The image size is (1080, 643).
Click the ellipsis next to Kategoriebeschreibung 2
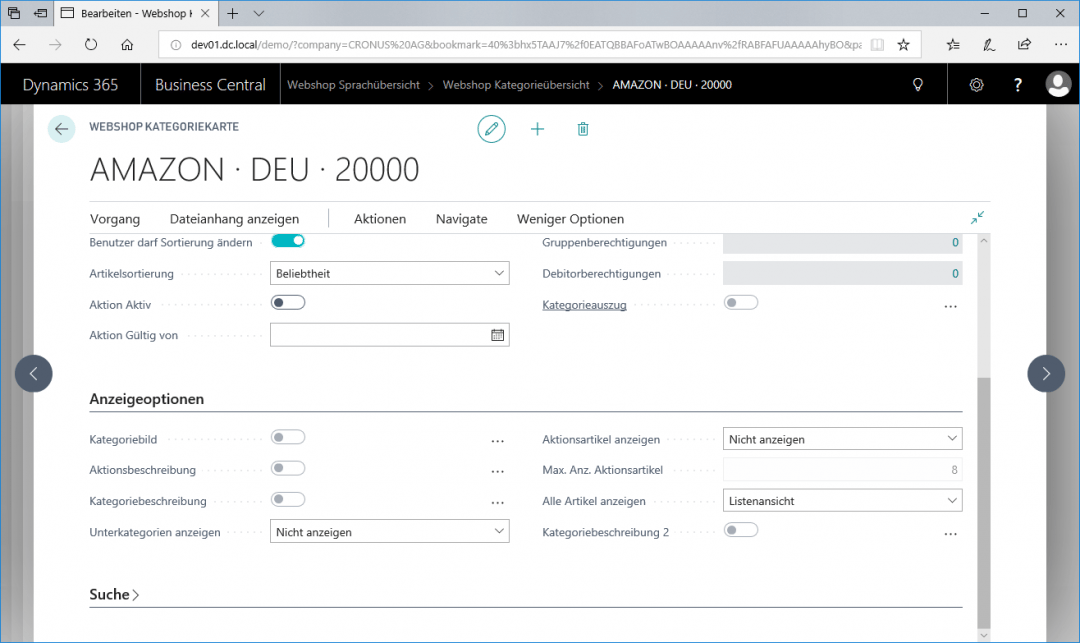pos(951,534)
